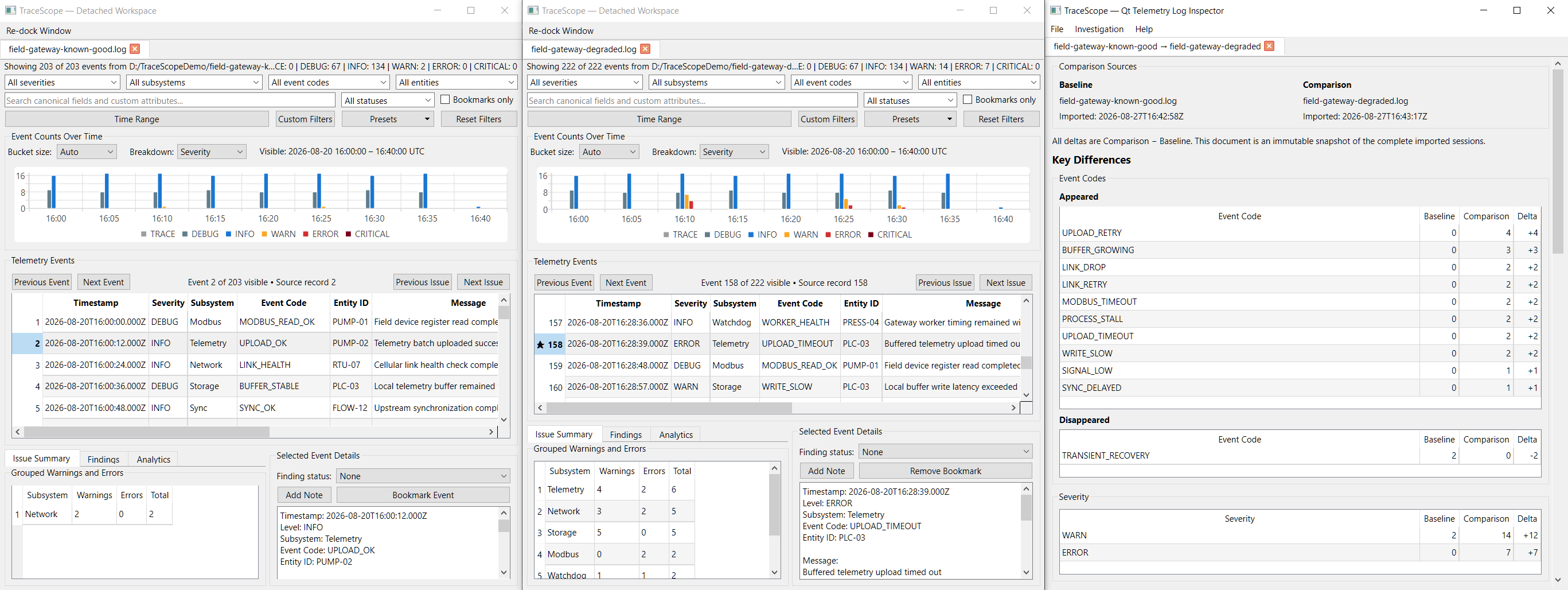Click Previous Event in the degraded window
Image resolution: width=1568 pixels, height=590 pixels.
point(564,283)
